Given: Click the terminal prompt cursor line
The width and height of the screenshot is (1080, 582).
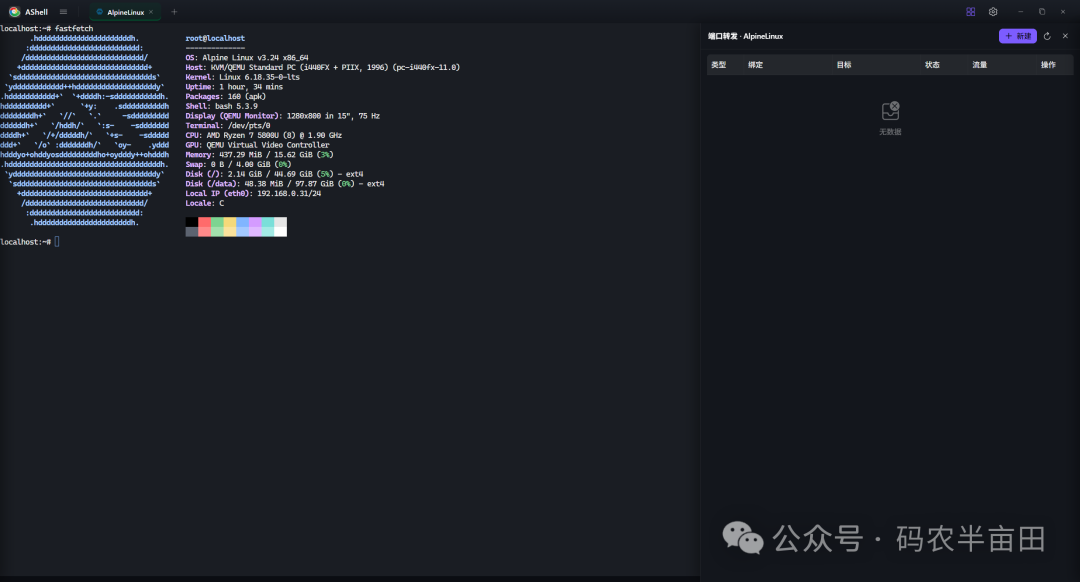Looking at the screenshot, I should 30,242.
